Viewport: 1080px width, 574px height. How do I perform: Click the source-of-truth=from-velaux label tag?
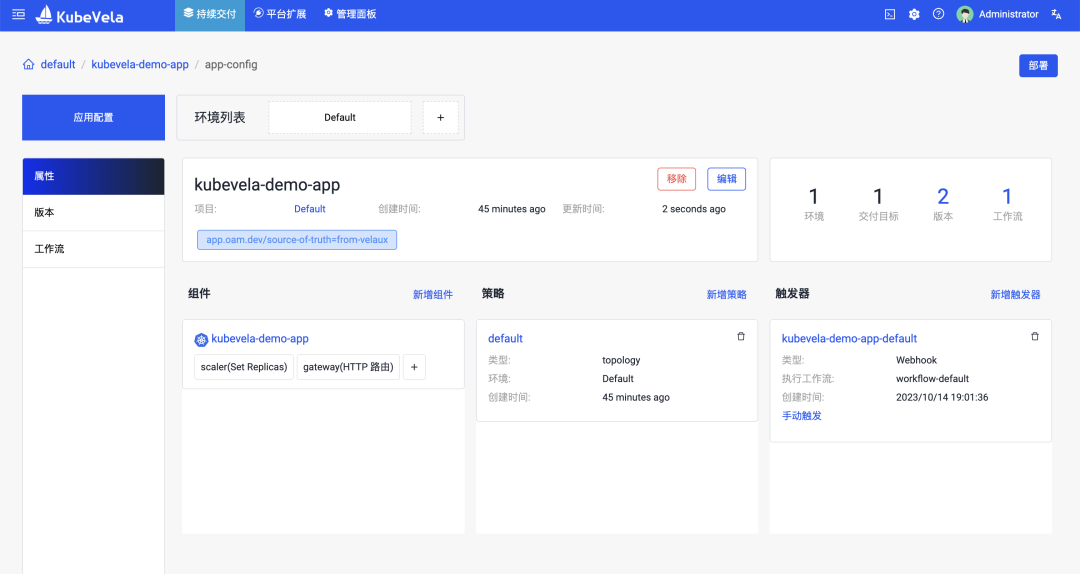click(297, 240)
